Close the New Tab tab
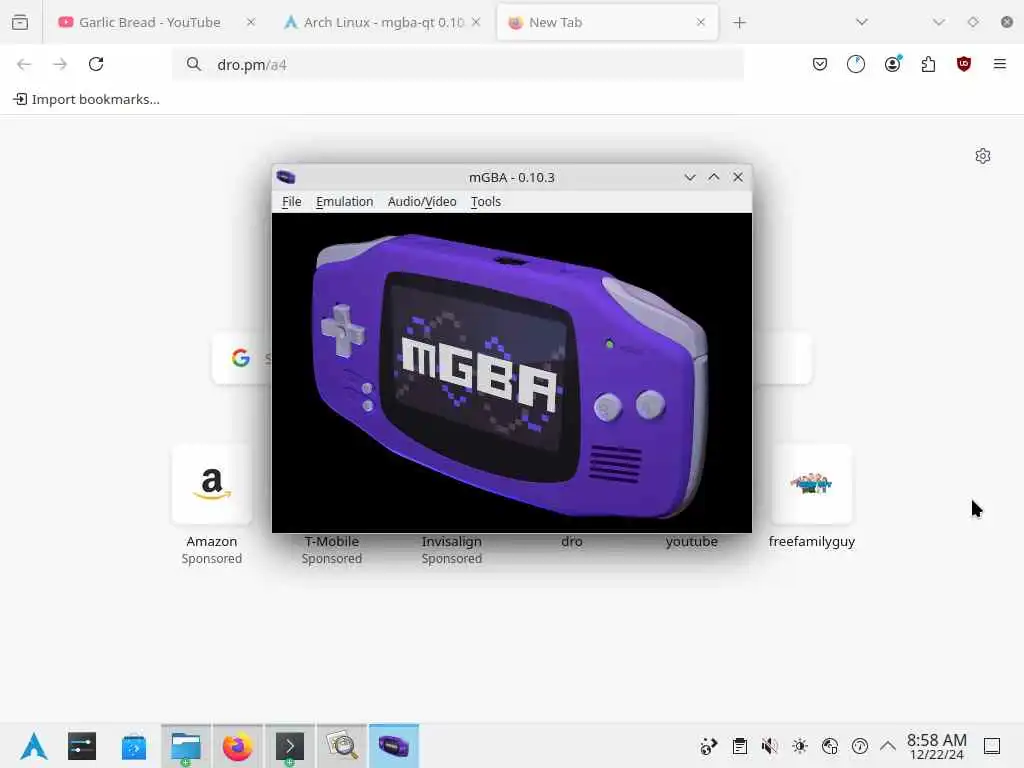This screenshot has height=768, width=1024. point(701,22)
